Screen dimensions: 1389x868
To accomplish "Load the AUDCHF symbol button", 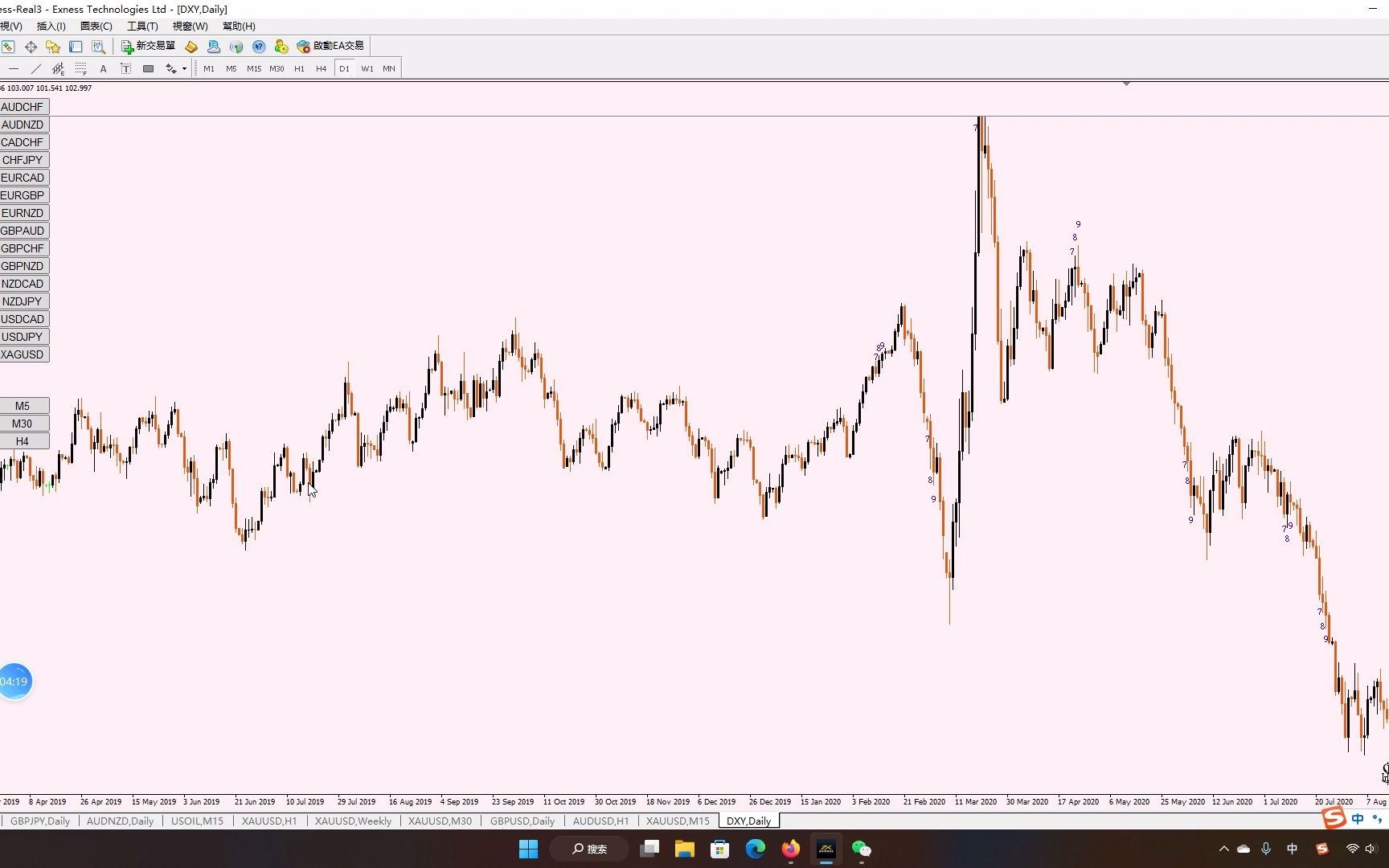I will (24, 107).
